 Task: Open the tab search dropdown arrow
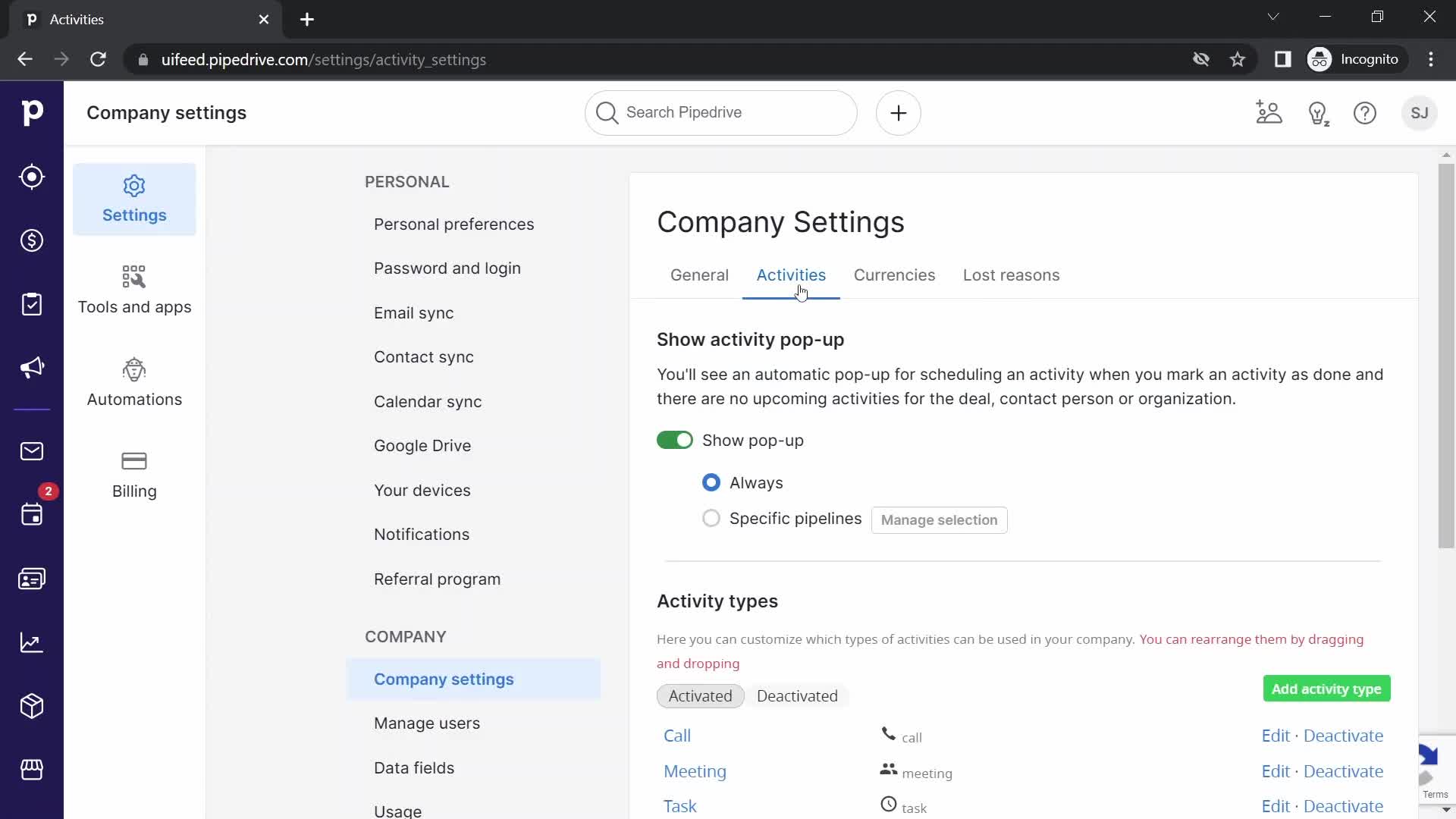tap(1273, 17)
